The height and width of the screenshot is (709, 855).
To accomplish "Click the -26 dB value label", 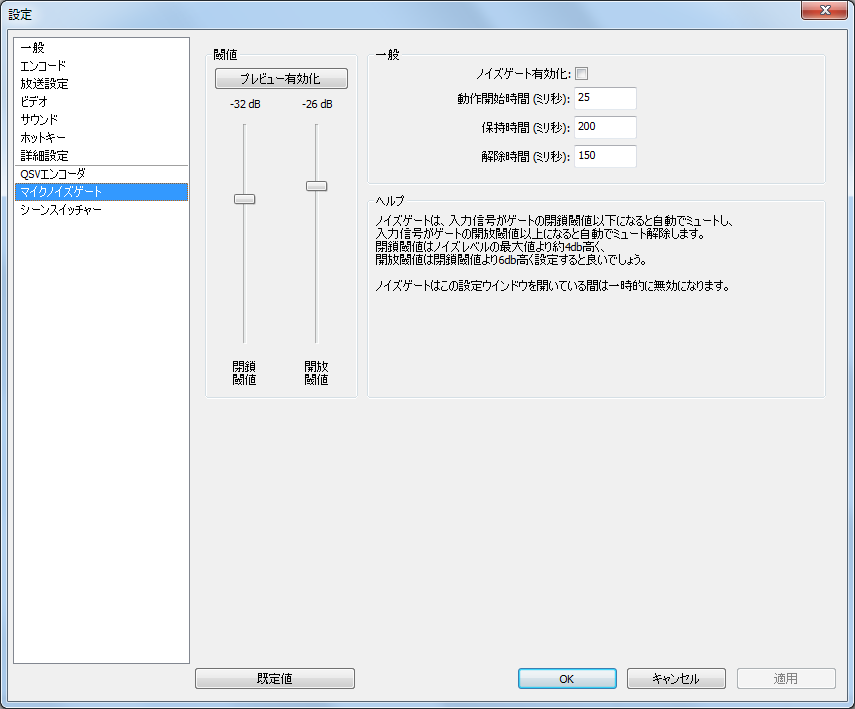I will 317,104.
